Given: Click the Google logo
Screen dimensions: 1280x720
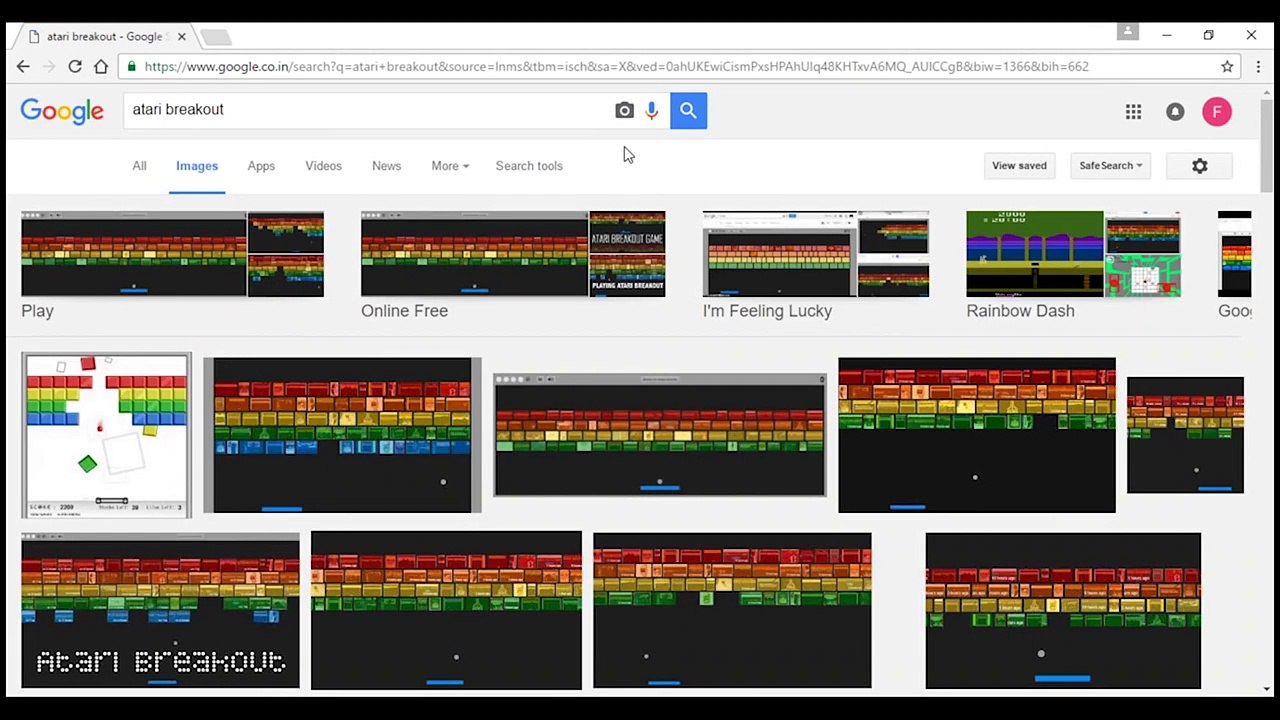Looking at the screenshot, I should 62,111.
